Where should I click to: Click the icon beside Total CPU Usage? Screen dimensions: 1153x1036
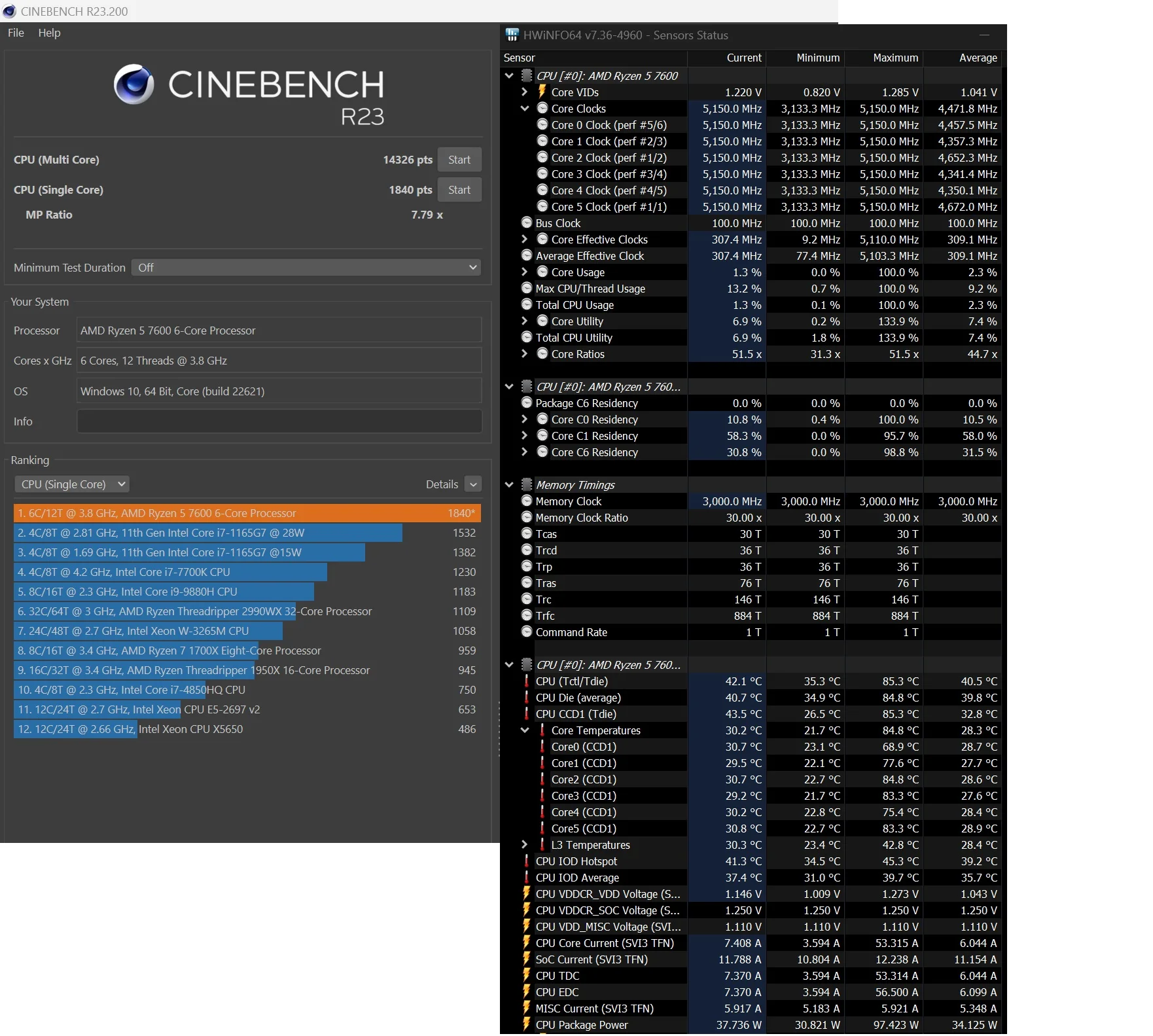point(527,304)
